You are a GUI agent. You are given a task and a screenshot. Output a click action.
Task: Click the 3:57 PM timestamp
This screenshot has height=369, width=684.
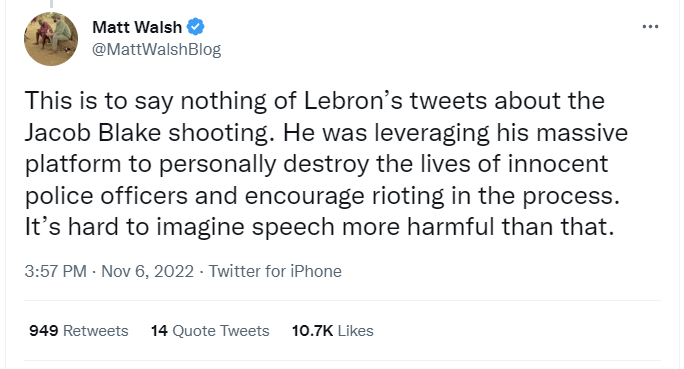click(x=55, y=271)
